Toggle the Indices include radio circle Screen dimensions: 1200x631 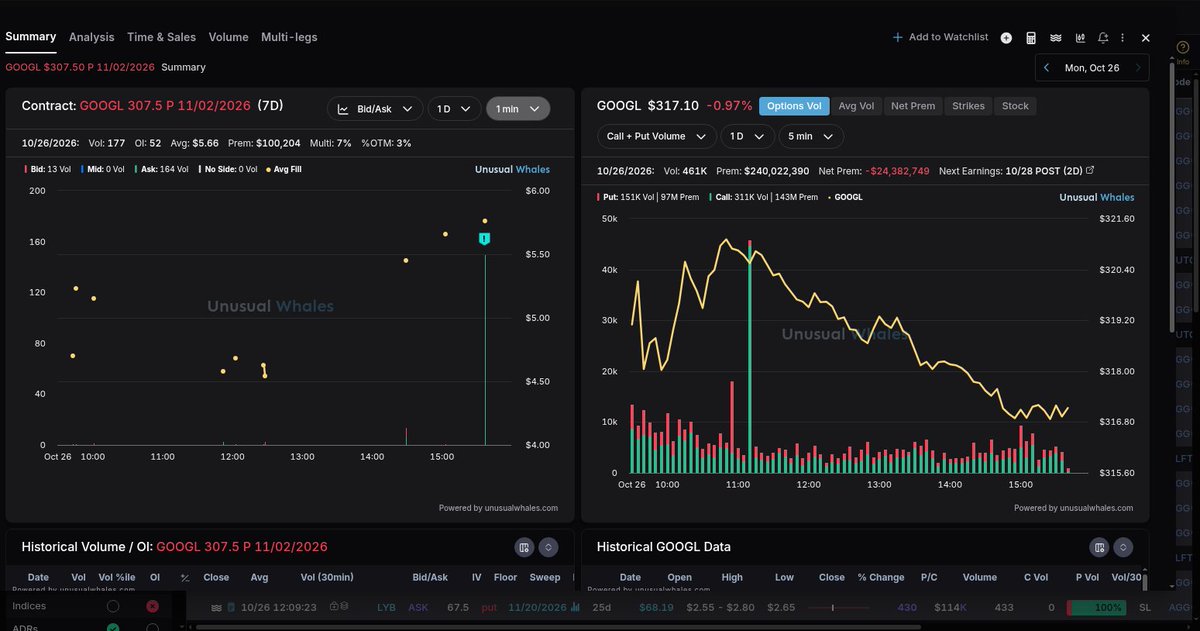pyautogui.click(x=113, y=606)
